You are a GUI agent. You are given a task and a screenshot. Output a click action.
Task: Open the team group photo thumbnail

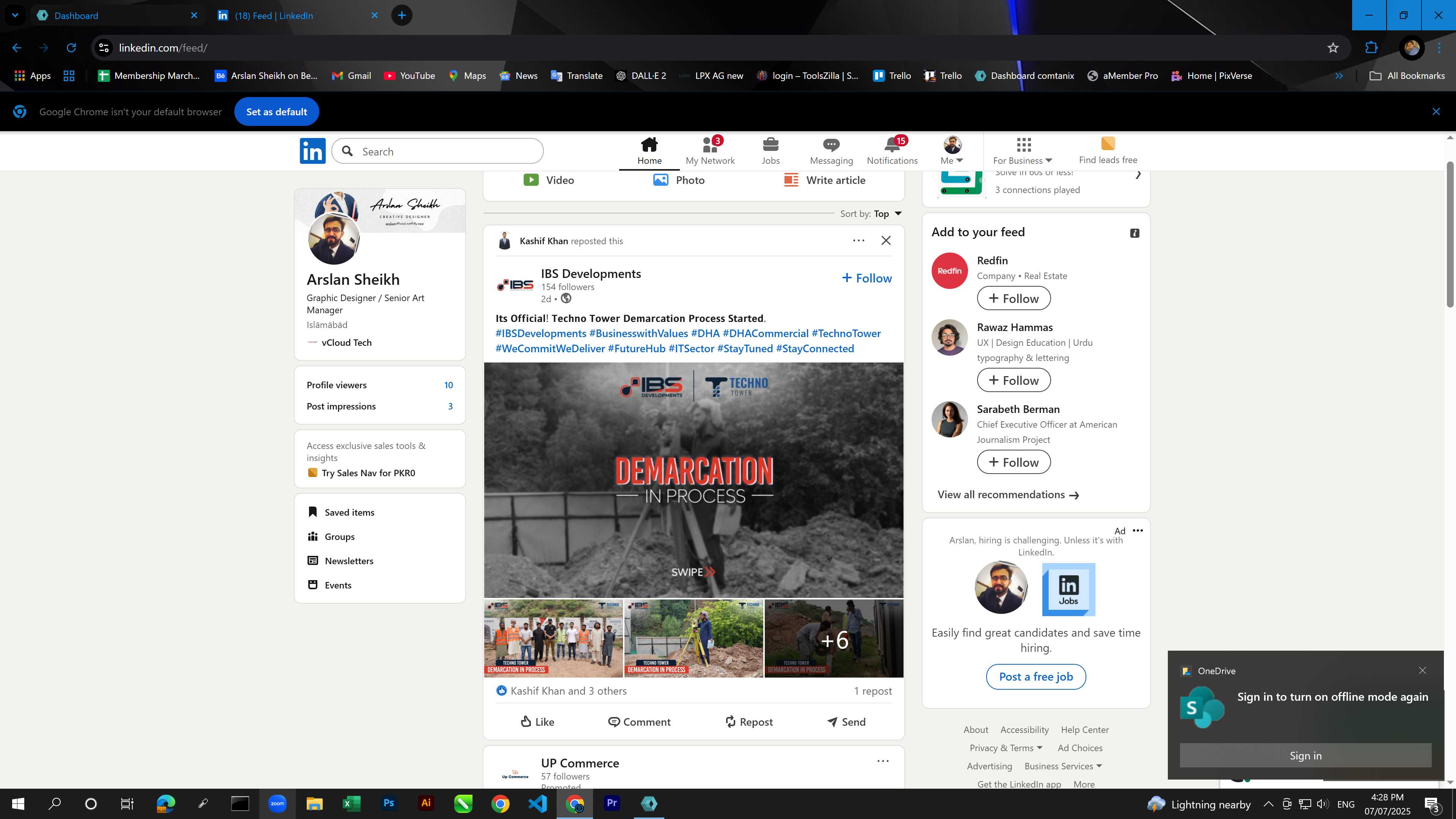pyautogui.click(x=553, y=639)
